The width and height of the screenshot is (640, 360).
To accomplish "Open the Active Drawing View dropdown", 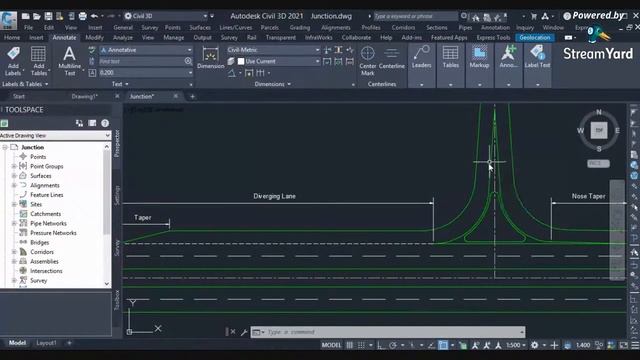I will coord(56,135).
